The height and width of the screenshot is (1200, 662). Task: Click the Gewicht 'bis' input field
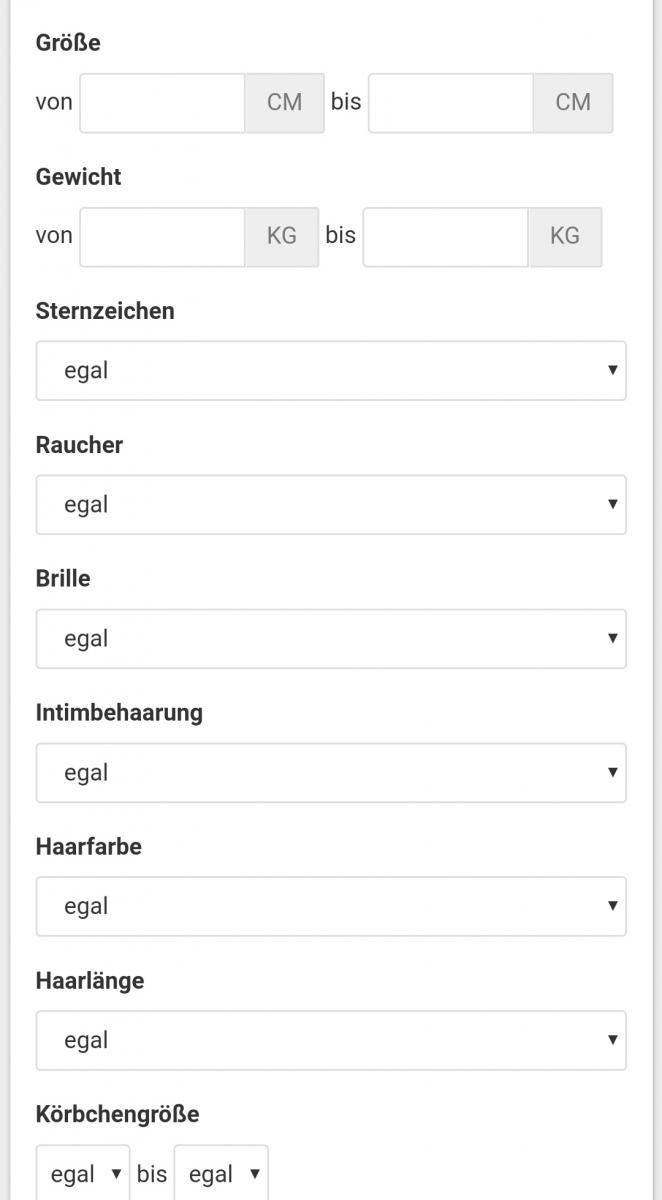click(445, 237)
